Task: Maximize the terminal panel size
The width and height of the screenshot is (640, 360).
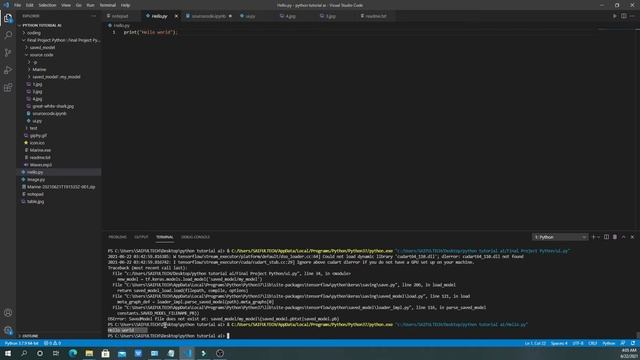Action: coord(624,237)
